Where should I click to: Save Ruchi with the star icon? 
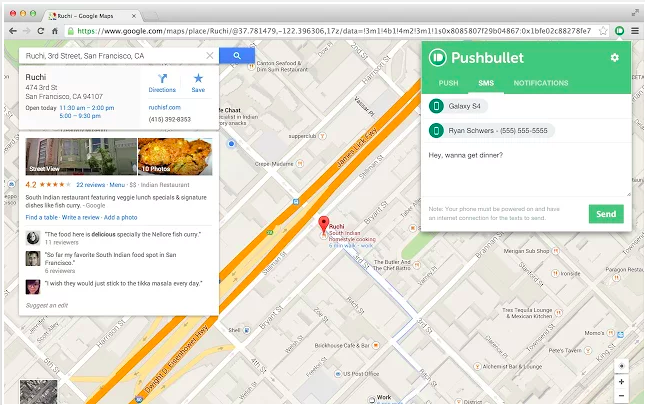[x=198, y=83]
